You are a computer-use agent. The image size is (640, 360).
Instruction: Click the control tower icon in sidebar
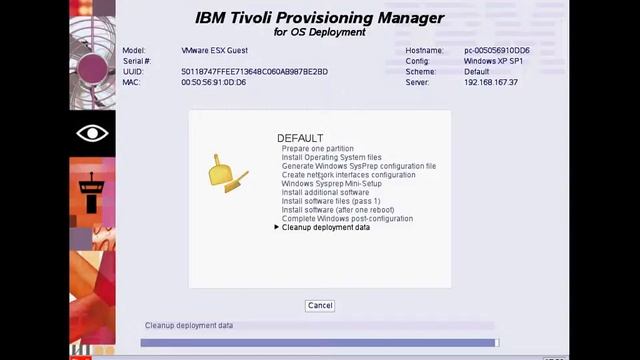coord(91,193)
